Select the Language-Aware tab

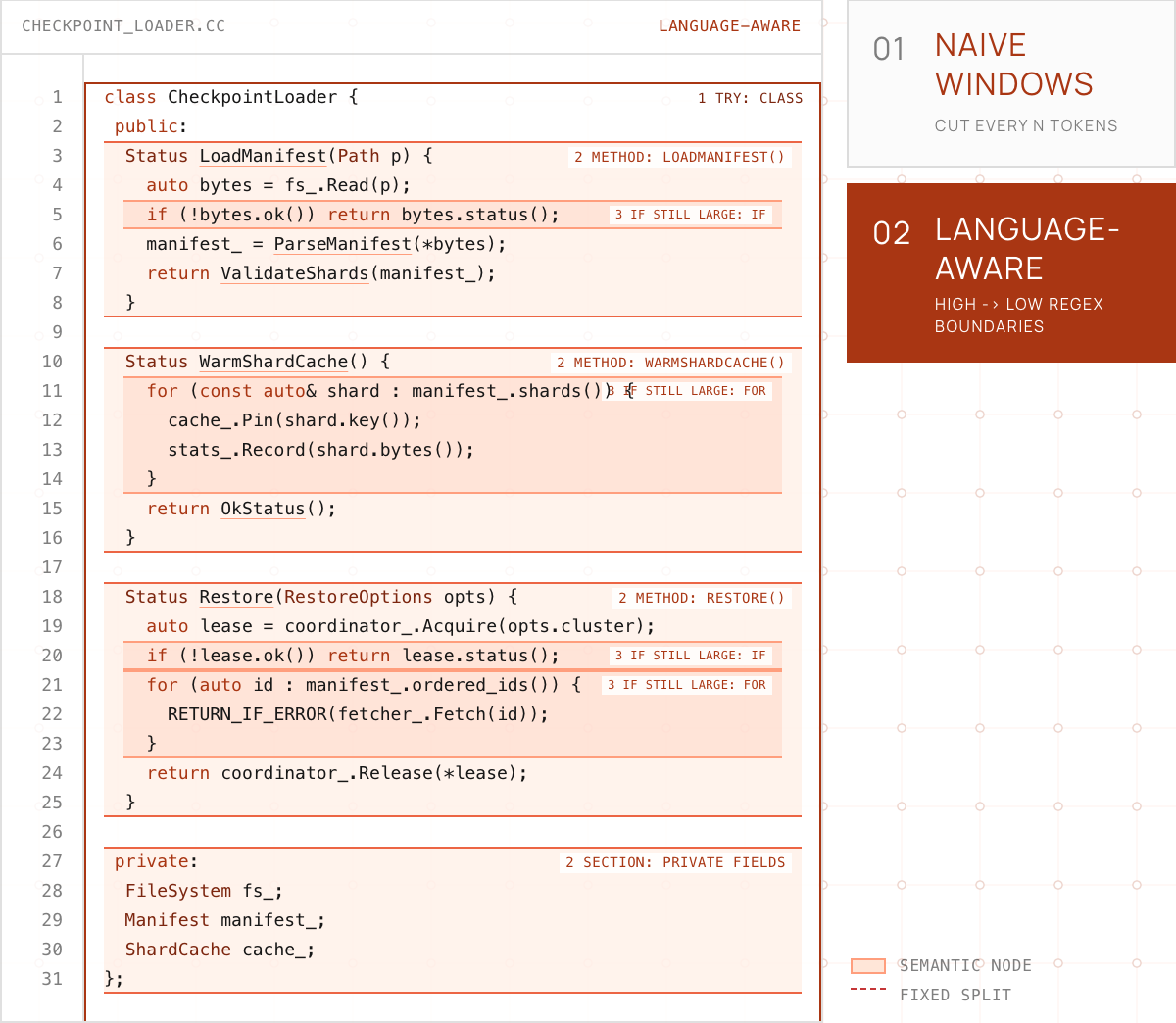(1011, 272)
